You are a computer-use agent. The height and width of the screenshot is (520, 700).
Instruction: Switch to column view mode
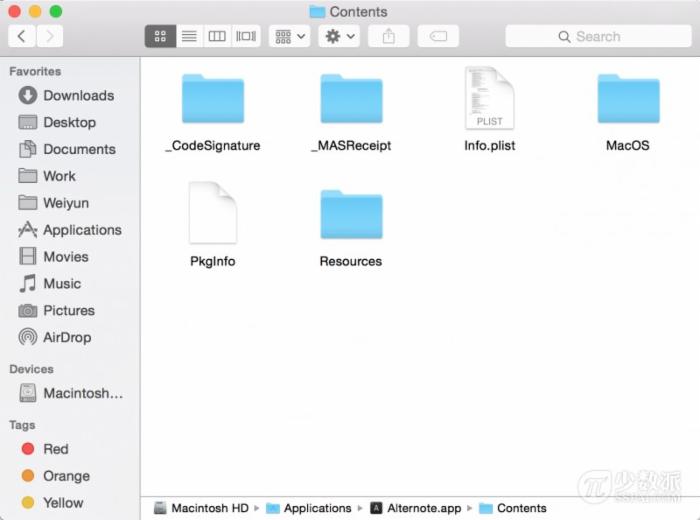click(217, 36)
